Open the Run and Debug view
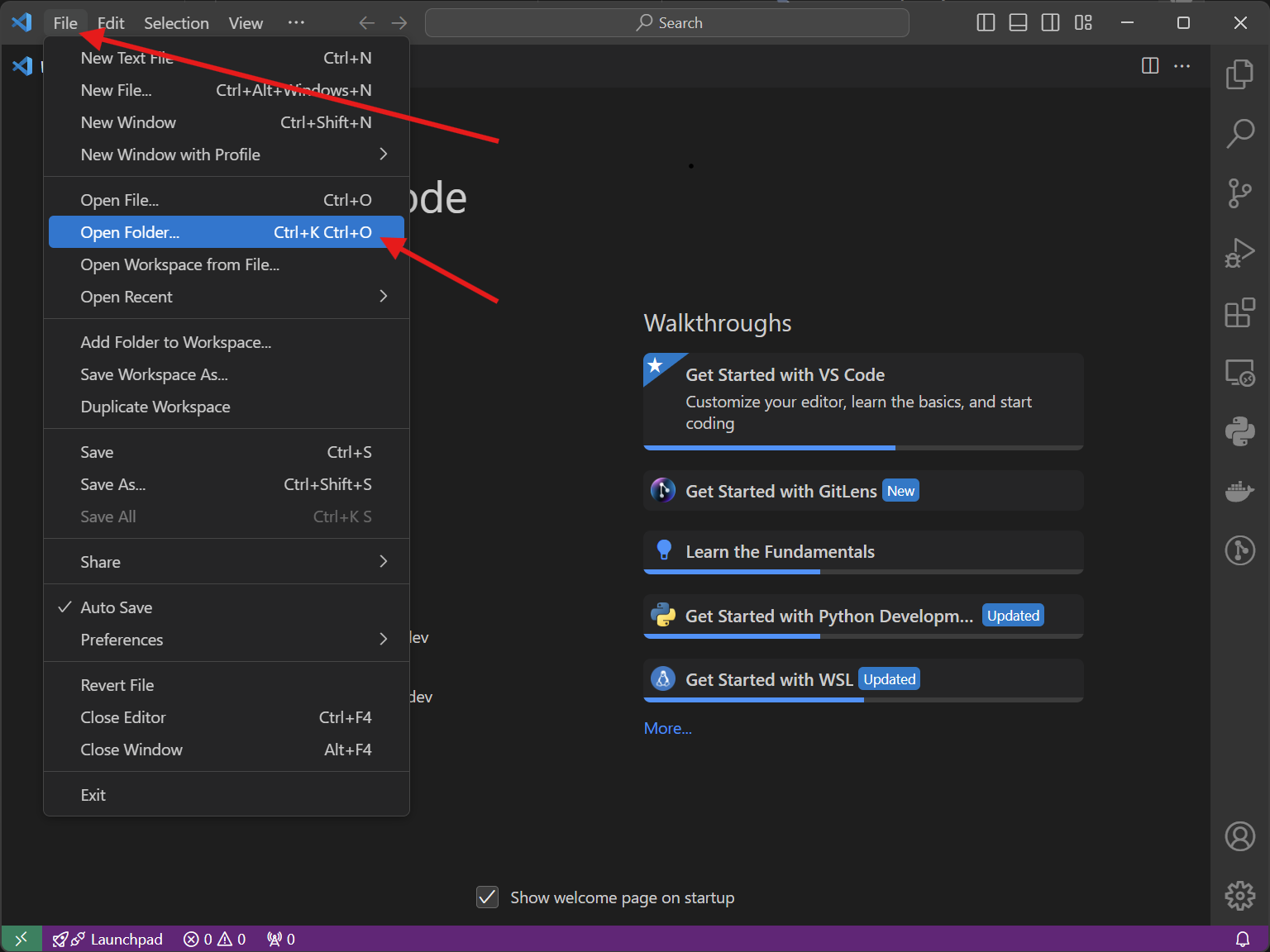 pyautogui.click(x=1239, y=253)
